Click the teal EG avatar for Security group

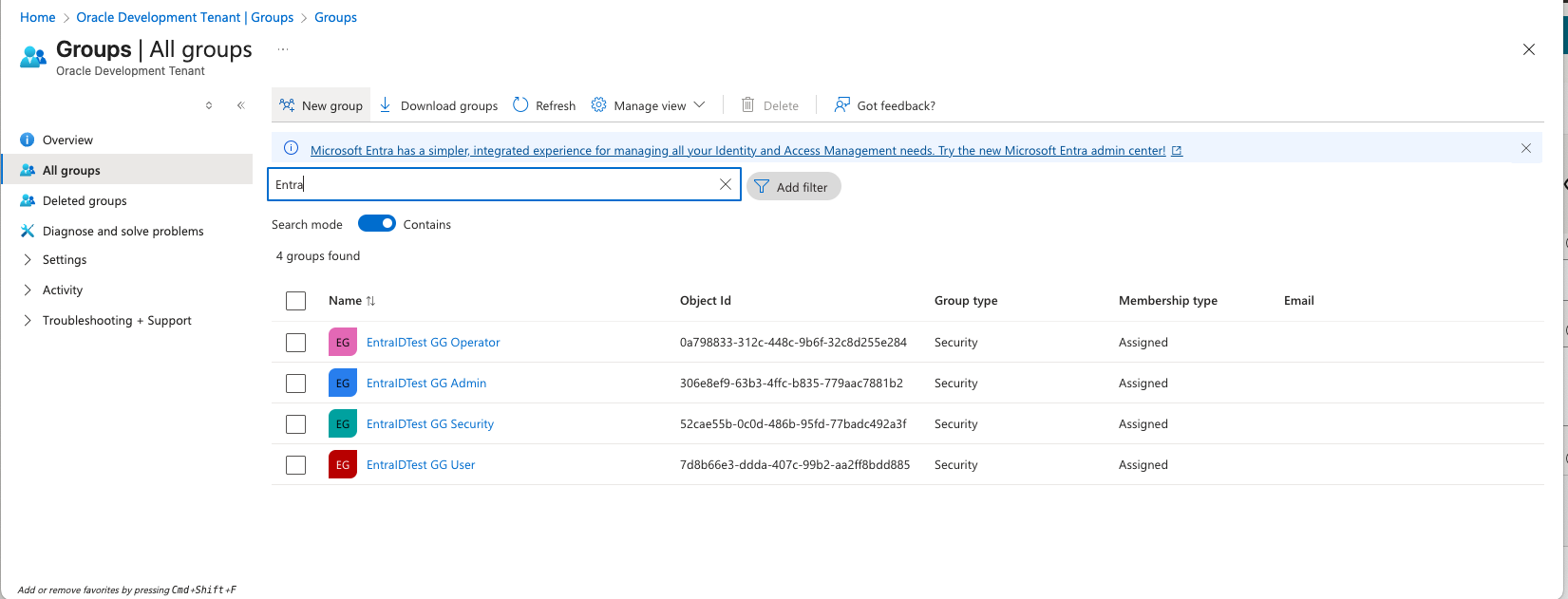click(x=343, y=424)
